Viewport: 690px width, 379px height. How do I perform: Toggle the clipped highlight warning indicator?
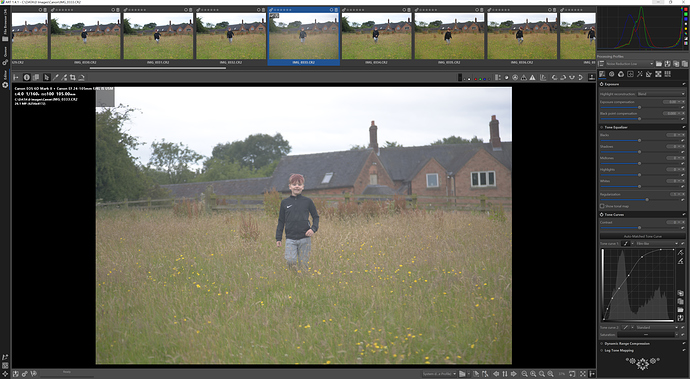pos(532,77)
